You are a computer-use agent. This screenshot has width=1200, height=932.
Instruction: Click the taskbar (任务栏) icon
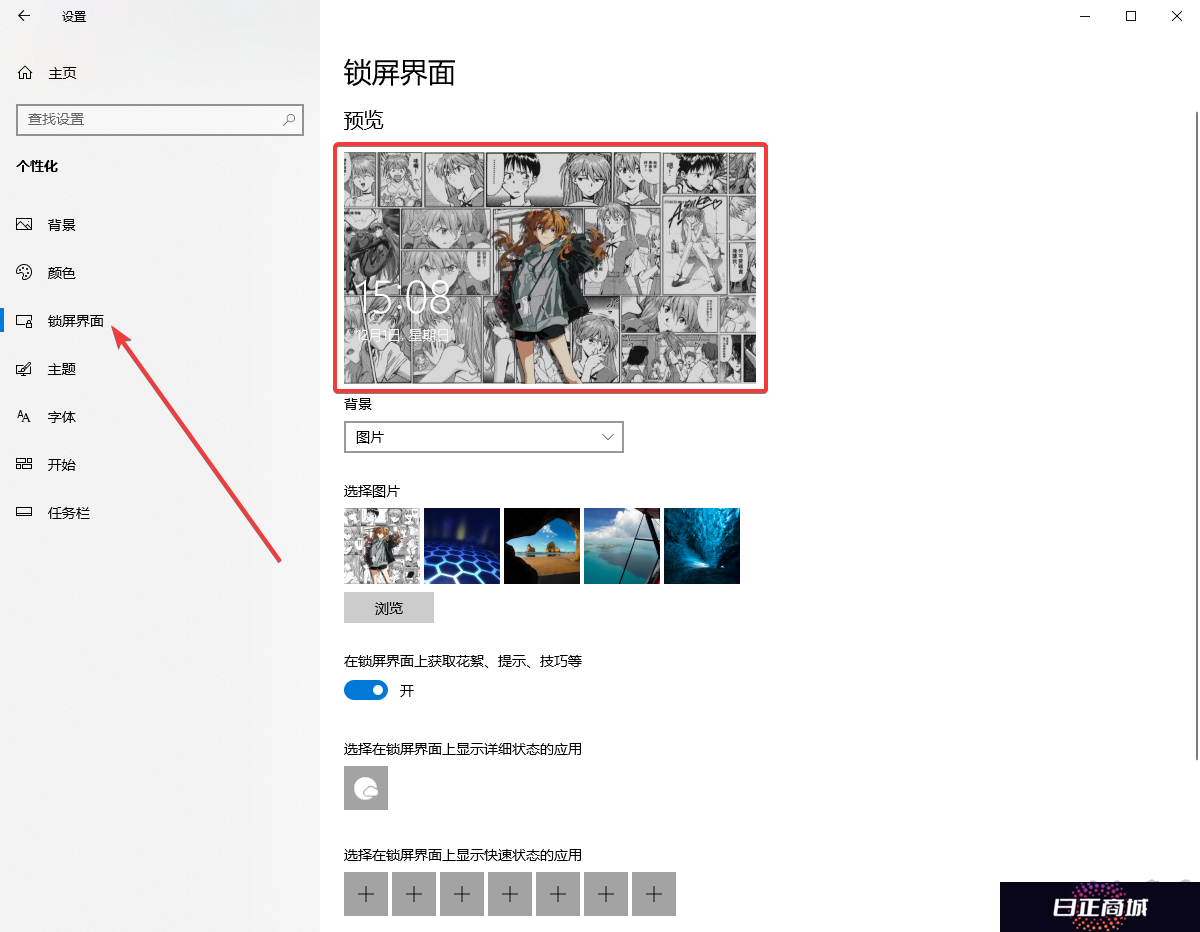pos(25,513)
